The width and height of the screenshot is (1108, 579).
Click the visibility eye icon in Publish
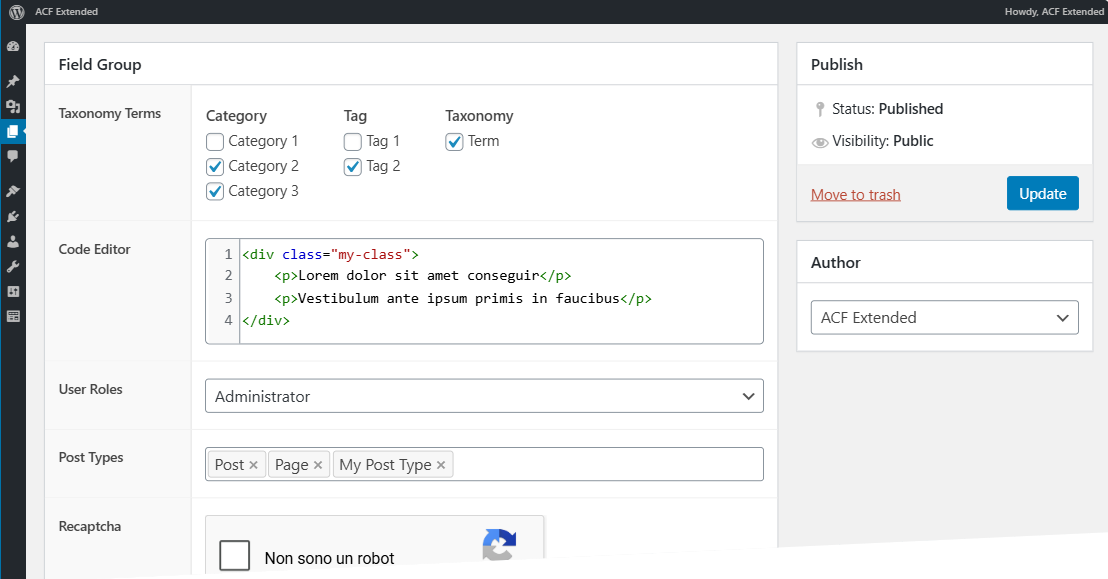point(820,142)
